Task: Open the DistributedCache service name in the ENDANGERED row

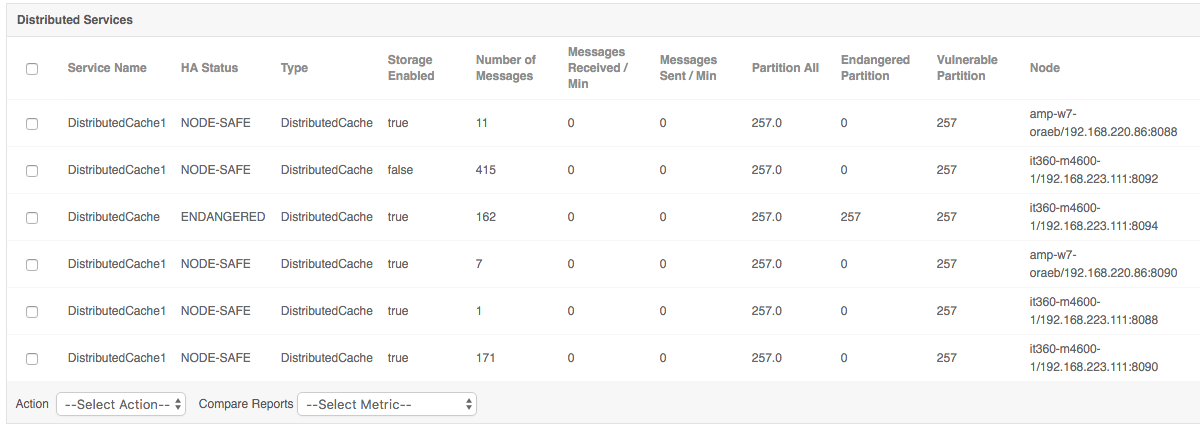Action: pos(114,217)
